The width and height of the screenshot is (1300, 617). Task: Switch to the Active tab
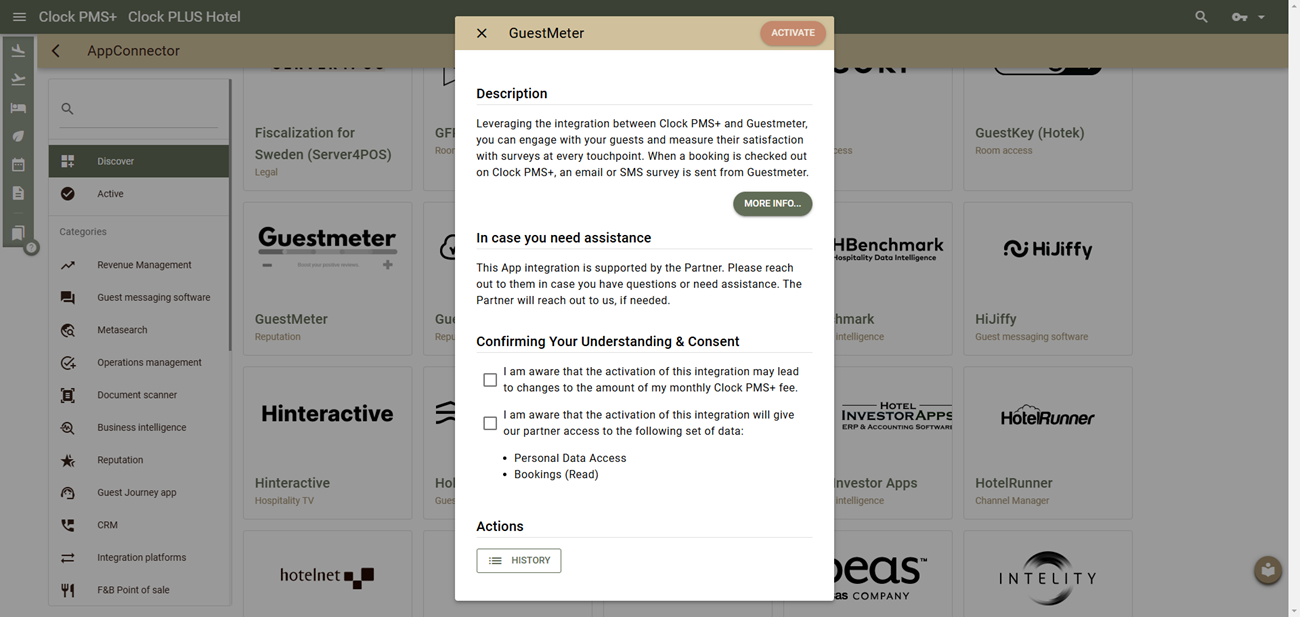click(139, 194)
